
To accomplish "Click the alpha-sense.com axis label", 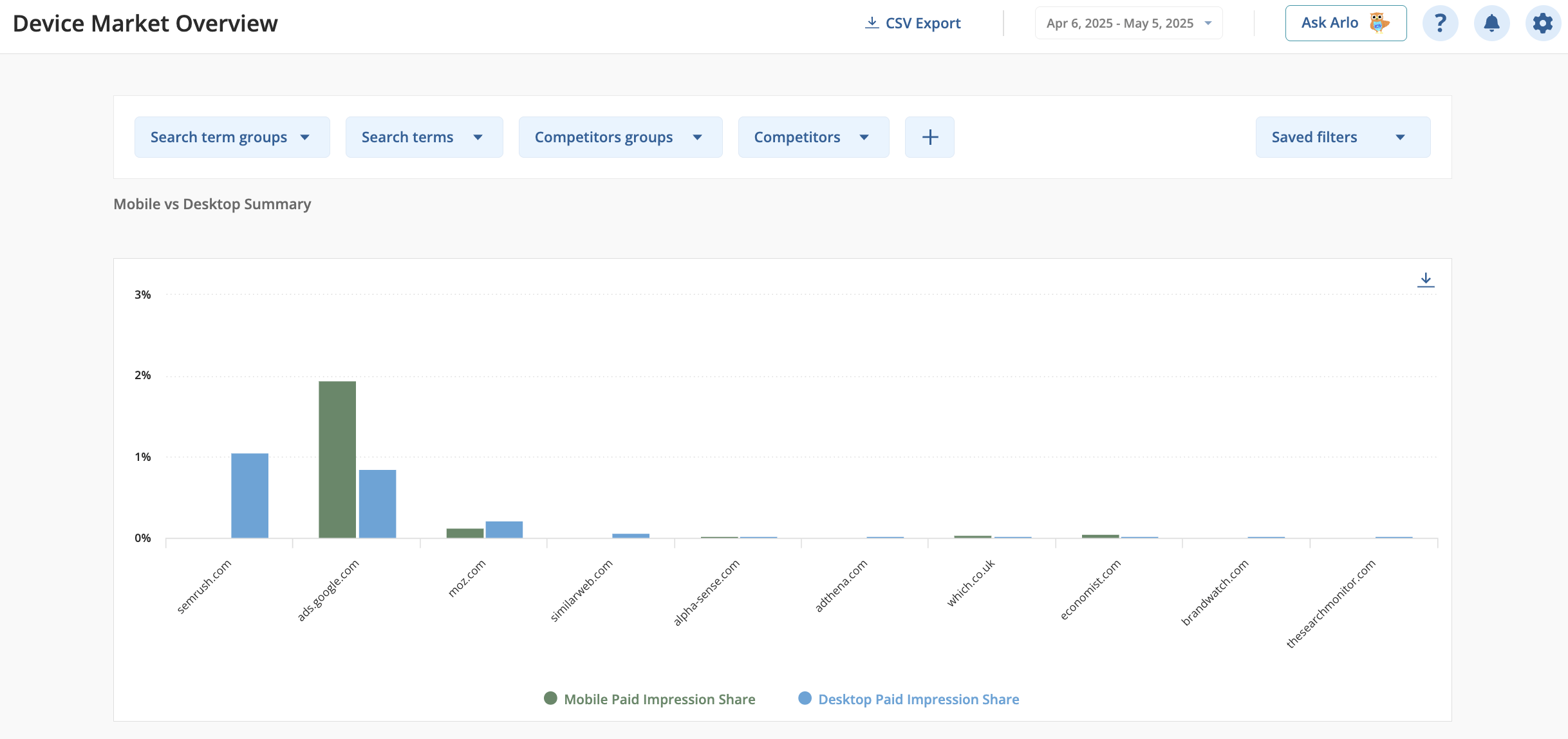I will coord(706,593).
